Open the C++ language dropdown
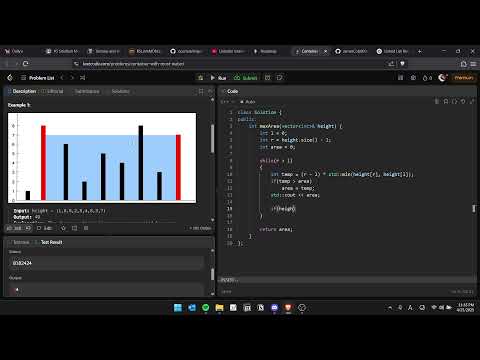This screenshot has height=360, width=480. [227, 101]
